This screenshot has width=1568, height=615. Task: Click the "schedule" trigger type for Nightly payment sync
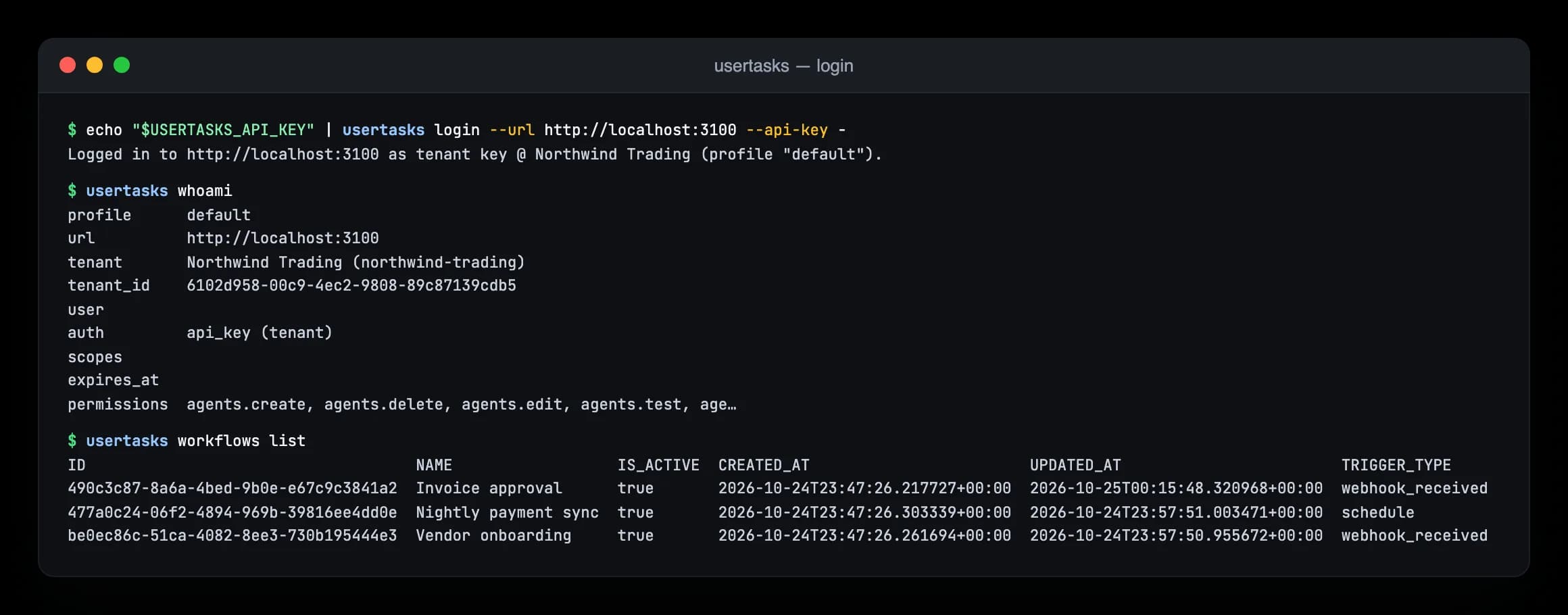(x=1377, y=512)
